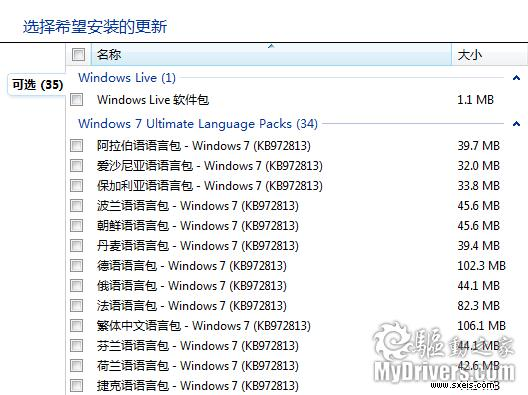Open the 可选 (35) updates tab
Viewport: 528px width, 395px height.
click(37, 85)
